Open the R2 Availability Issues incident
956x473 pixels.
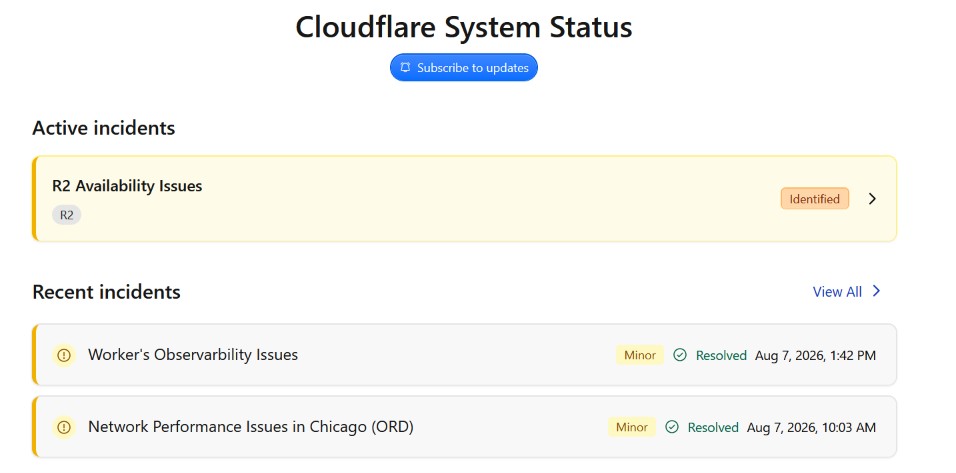[464, 199]
